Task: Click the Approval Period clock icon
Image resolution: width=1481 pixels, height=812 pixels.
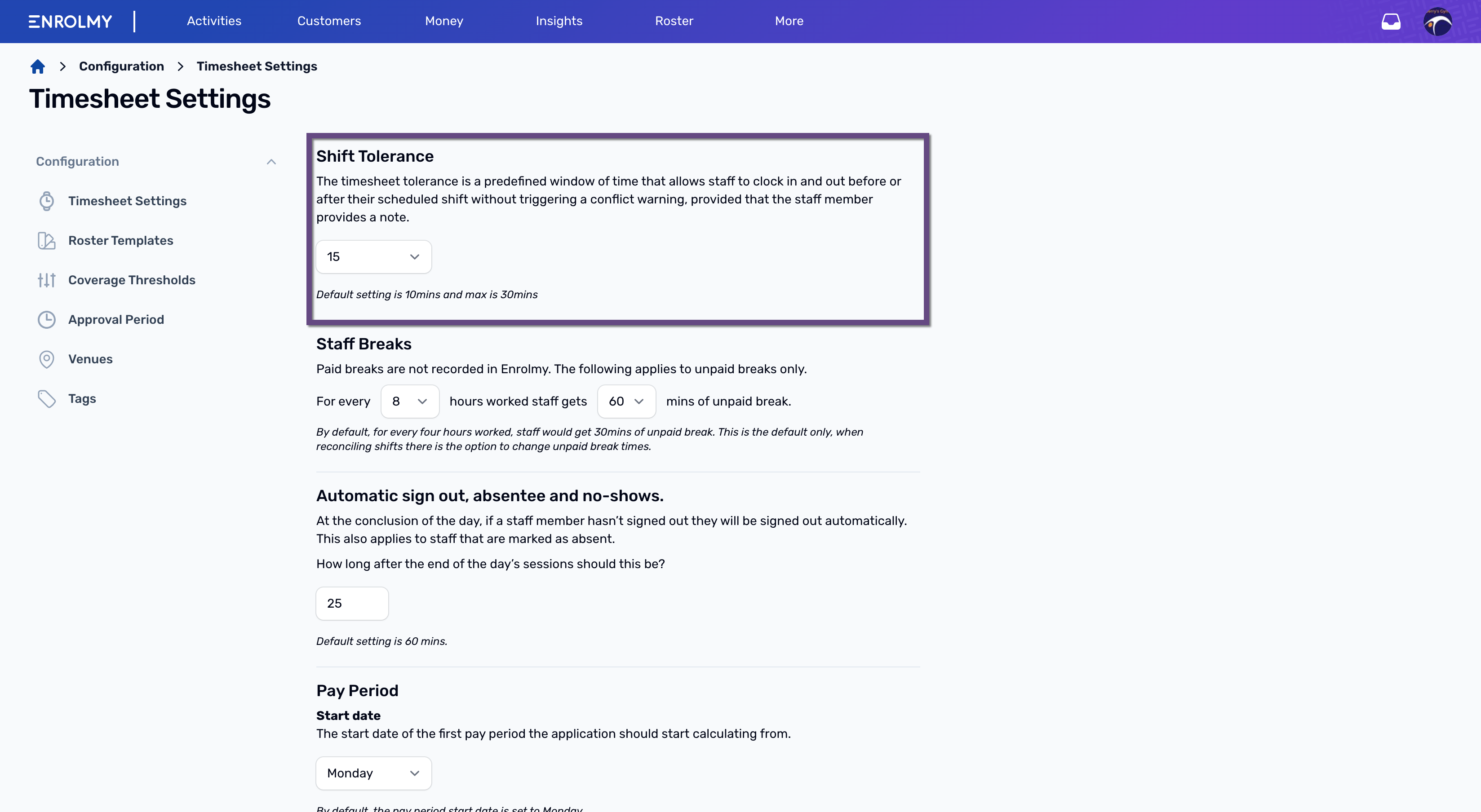Action: click(47, 319)
